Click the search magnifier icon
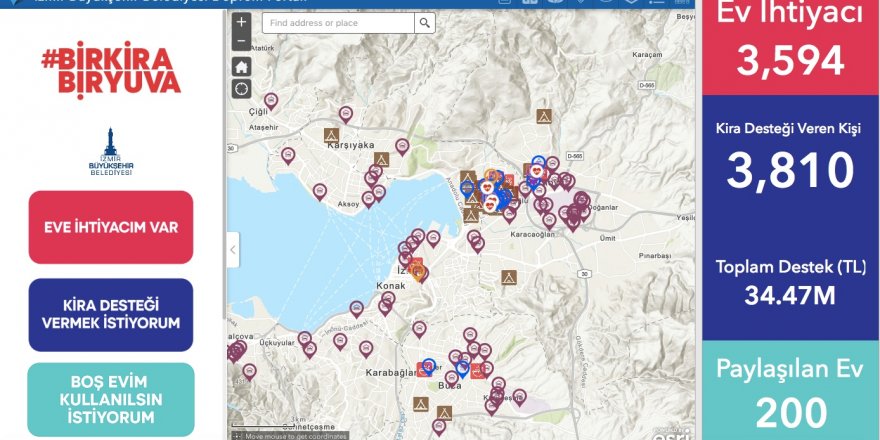The height and width of the screenshot is (440, 880). click(425, 23)
